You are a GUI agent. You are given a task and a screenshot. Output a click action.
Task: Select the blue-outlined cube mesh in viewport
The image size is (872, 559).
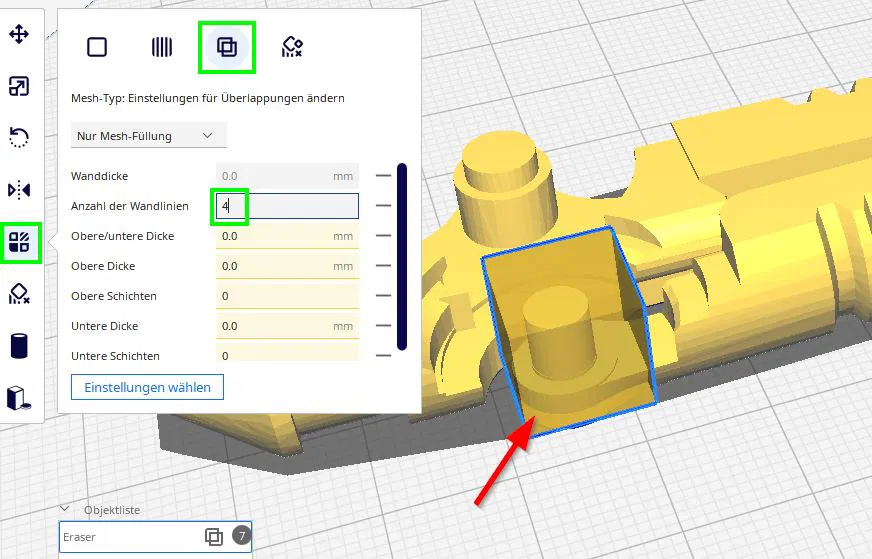[x=568, y=334]
